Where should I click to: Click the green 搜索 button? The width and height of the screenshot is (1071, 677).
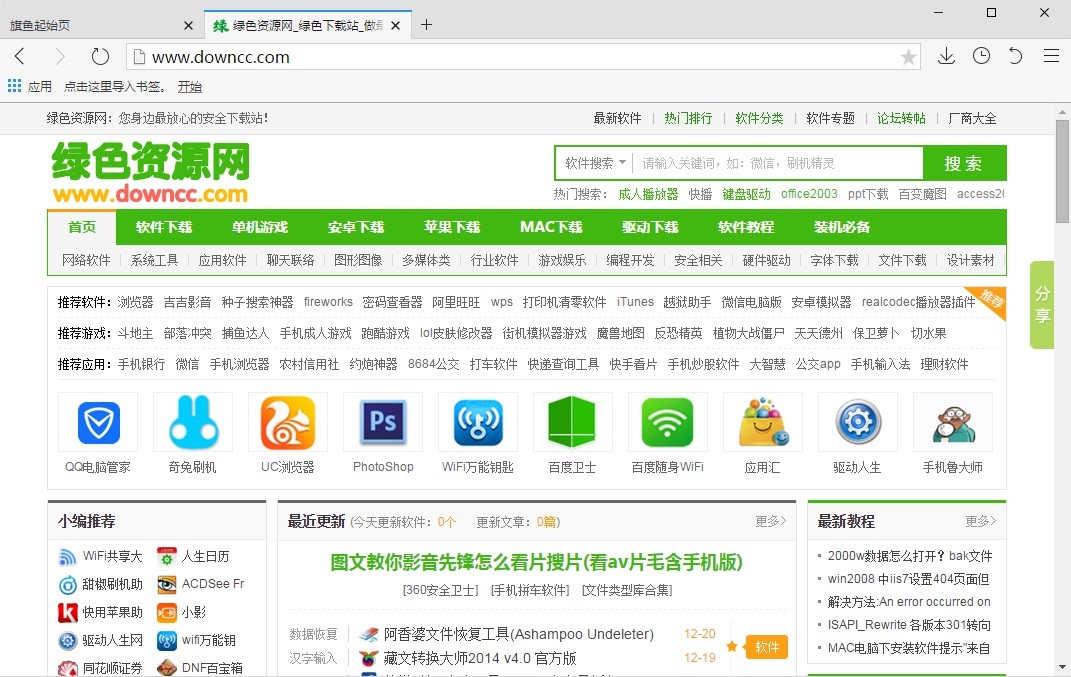click(x=962, y=162)
